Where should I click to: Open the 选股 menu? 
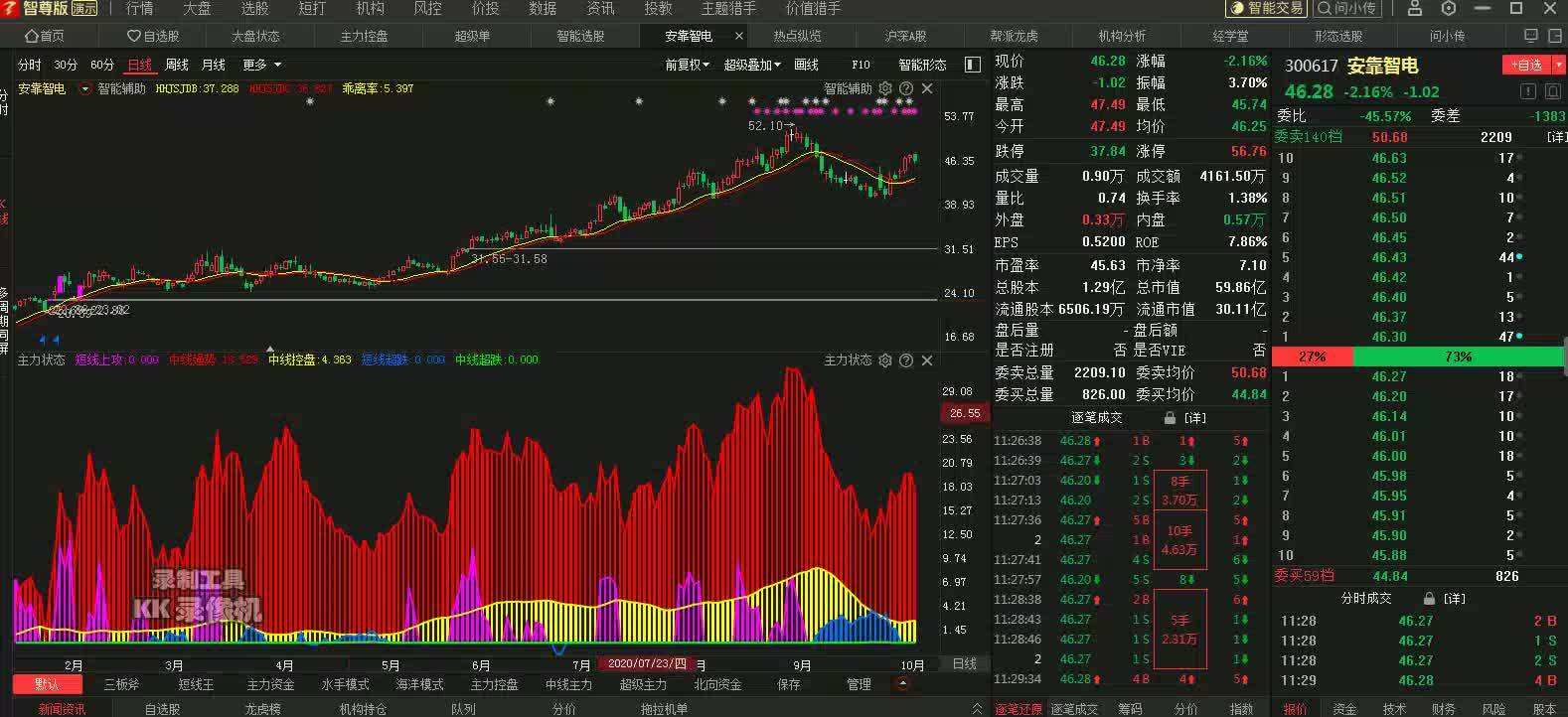(254, 8)
